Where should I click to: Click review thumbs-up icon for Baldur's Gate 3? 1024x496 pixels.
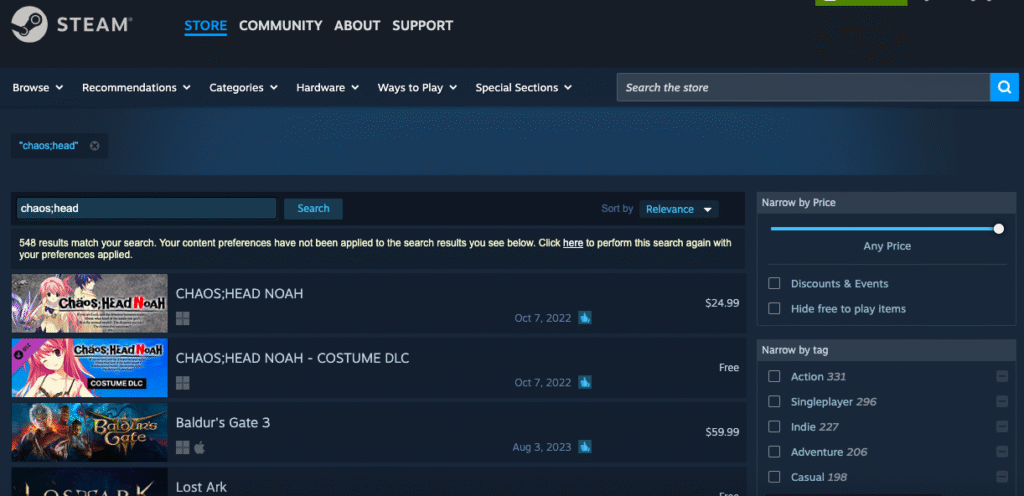coord(584,447)
